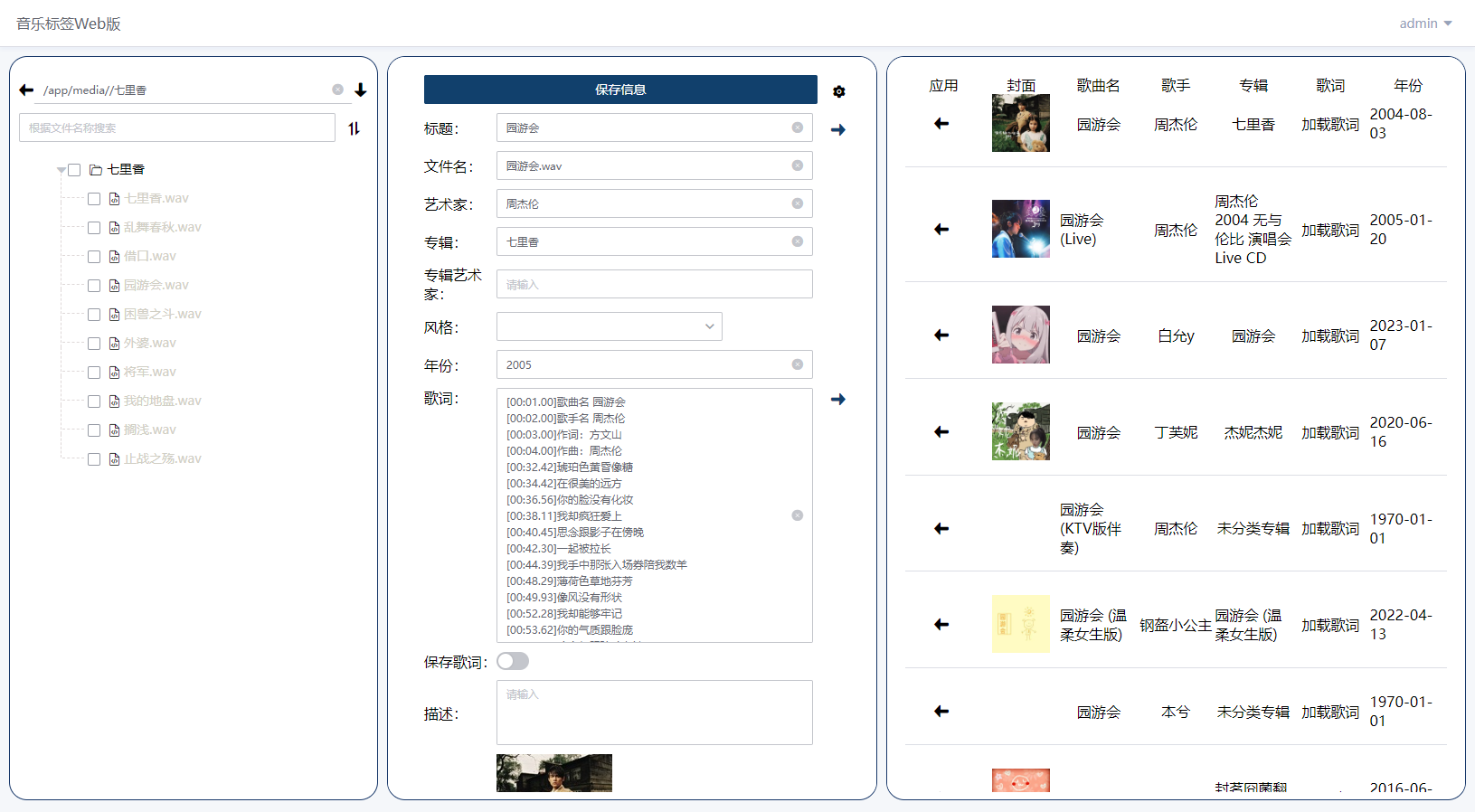Click the 保存信息 button
Viewport: 1475px width, 812px height.
click(x=620, y=90)
